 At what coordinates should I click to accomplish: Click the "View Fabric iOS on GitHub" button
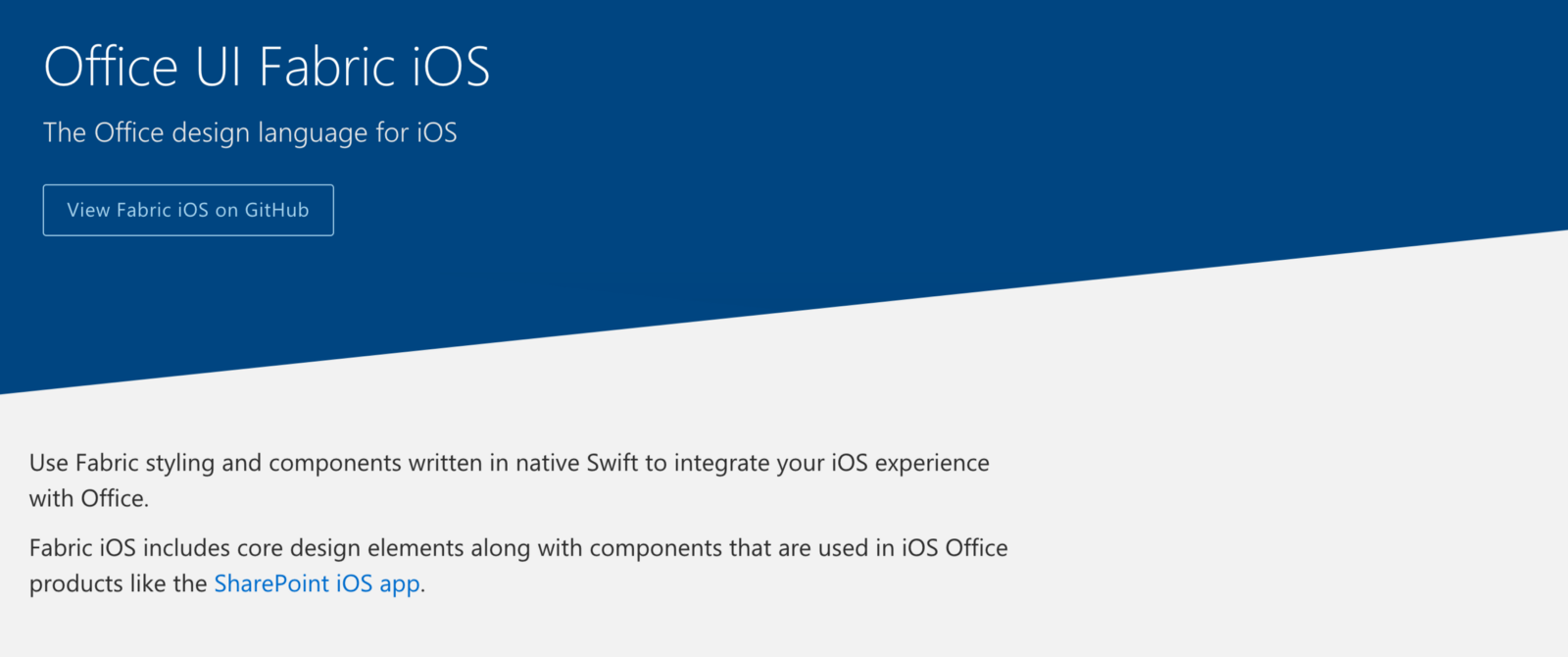coord(188,210)
